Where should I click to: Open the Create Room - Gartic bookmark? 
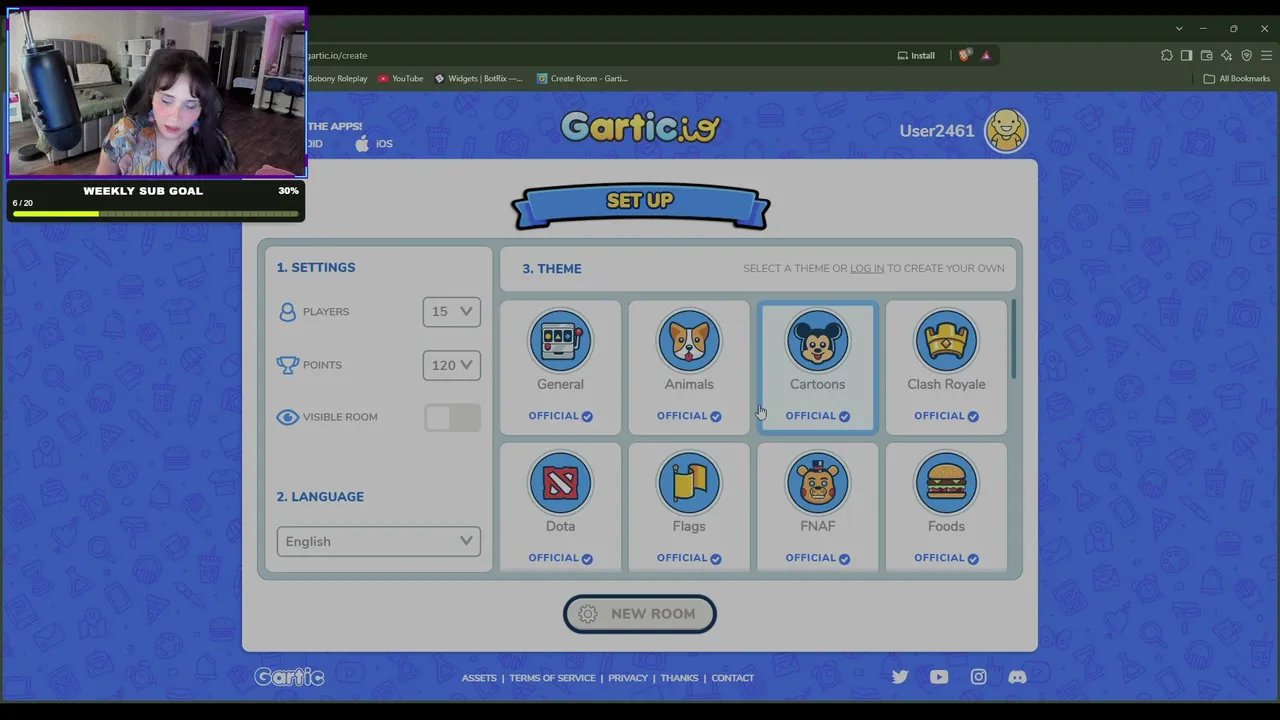tap(582, 78)
